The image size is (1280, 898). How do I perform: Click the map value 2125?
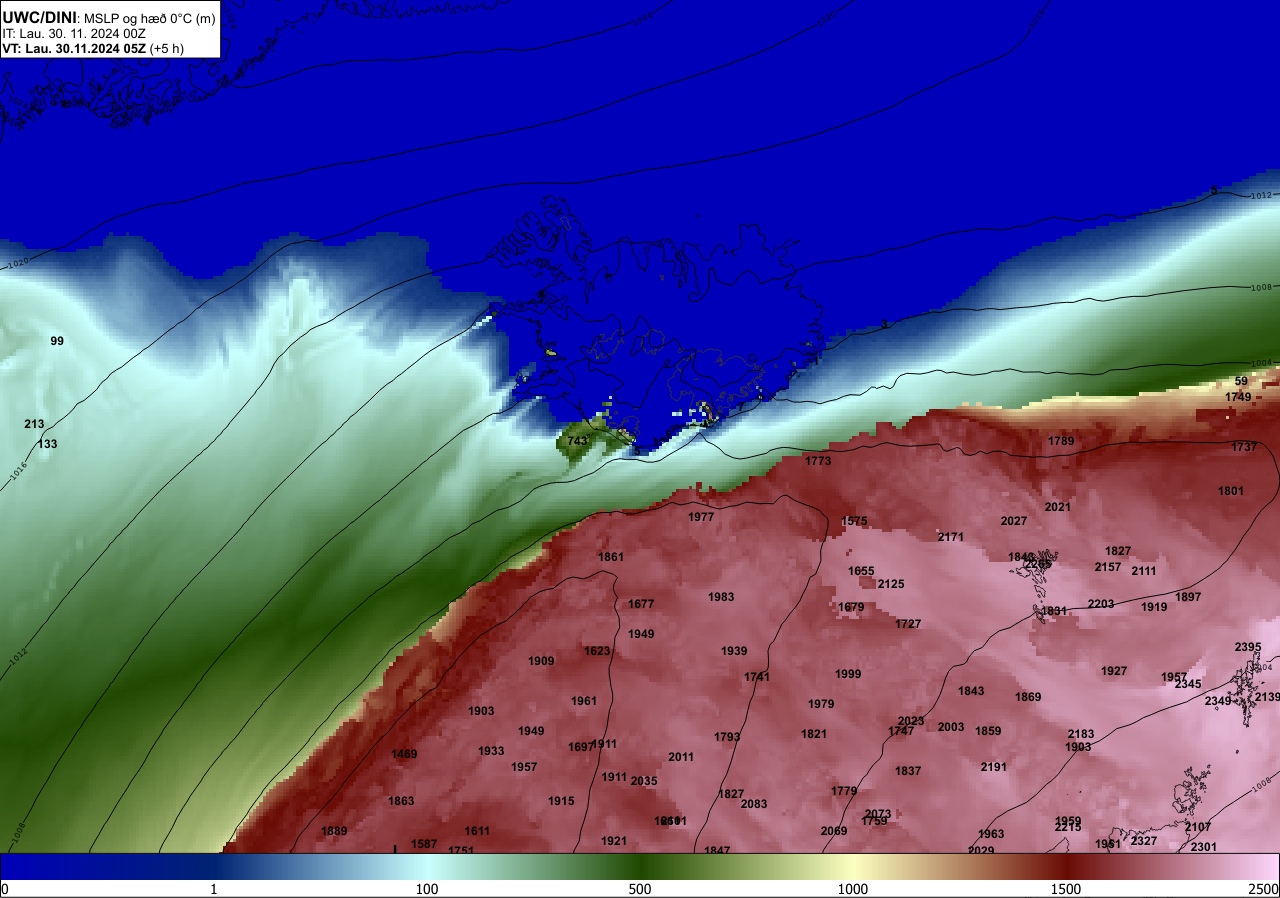pyautogui.click(x=891, y=584)
